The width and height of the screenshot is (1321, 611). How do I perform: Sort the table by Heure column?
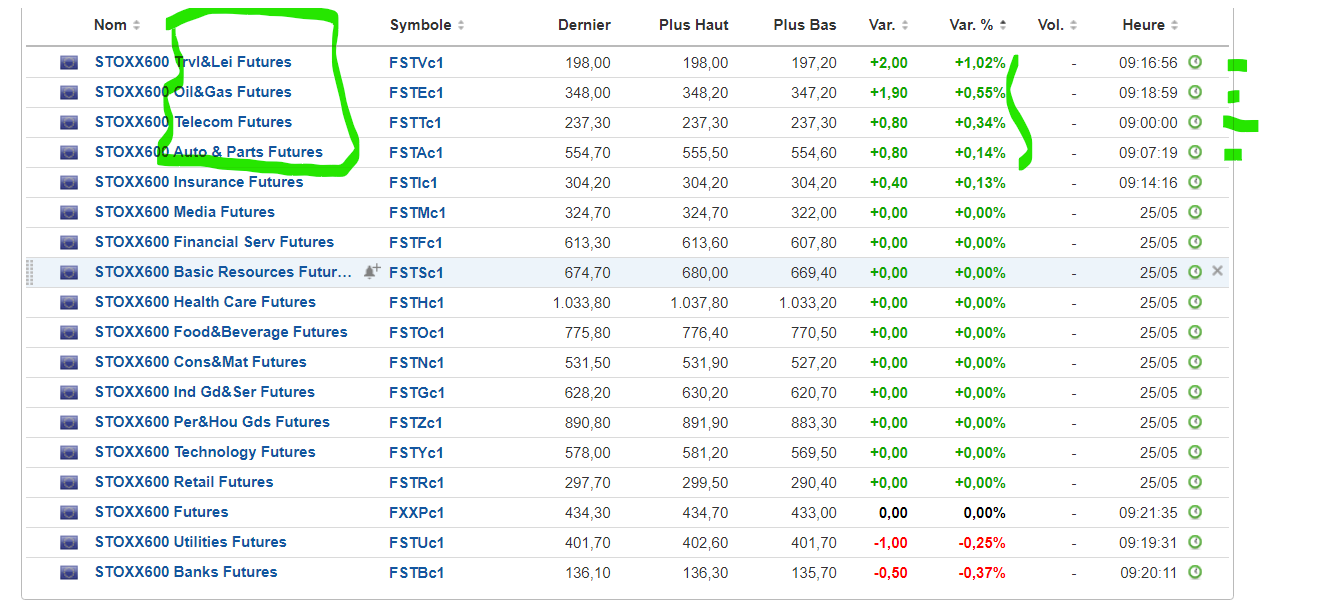click(x=1174, y=25)
